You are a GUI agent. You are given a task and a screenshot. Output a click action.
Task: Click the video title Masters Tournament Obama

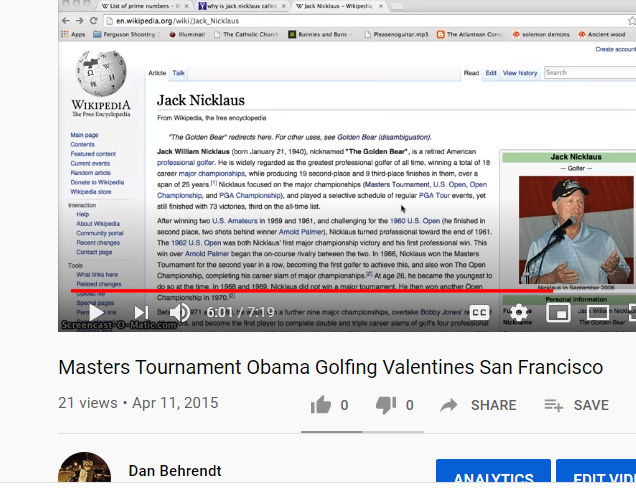coord(331,368)
